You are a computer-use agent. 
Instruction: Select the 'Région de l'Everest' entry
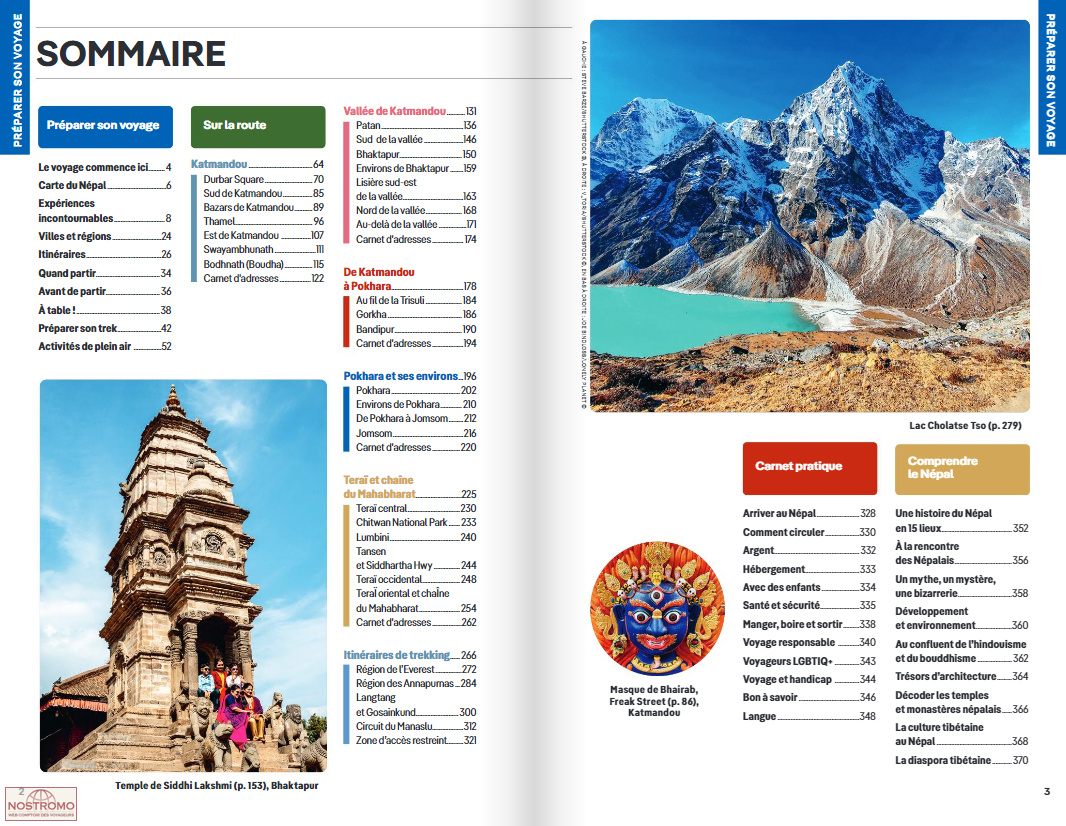[416, 670]
